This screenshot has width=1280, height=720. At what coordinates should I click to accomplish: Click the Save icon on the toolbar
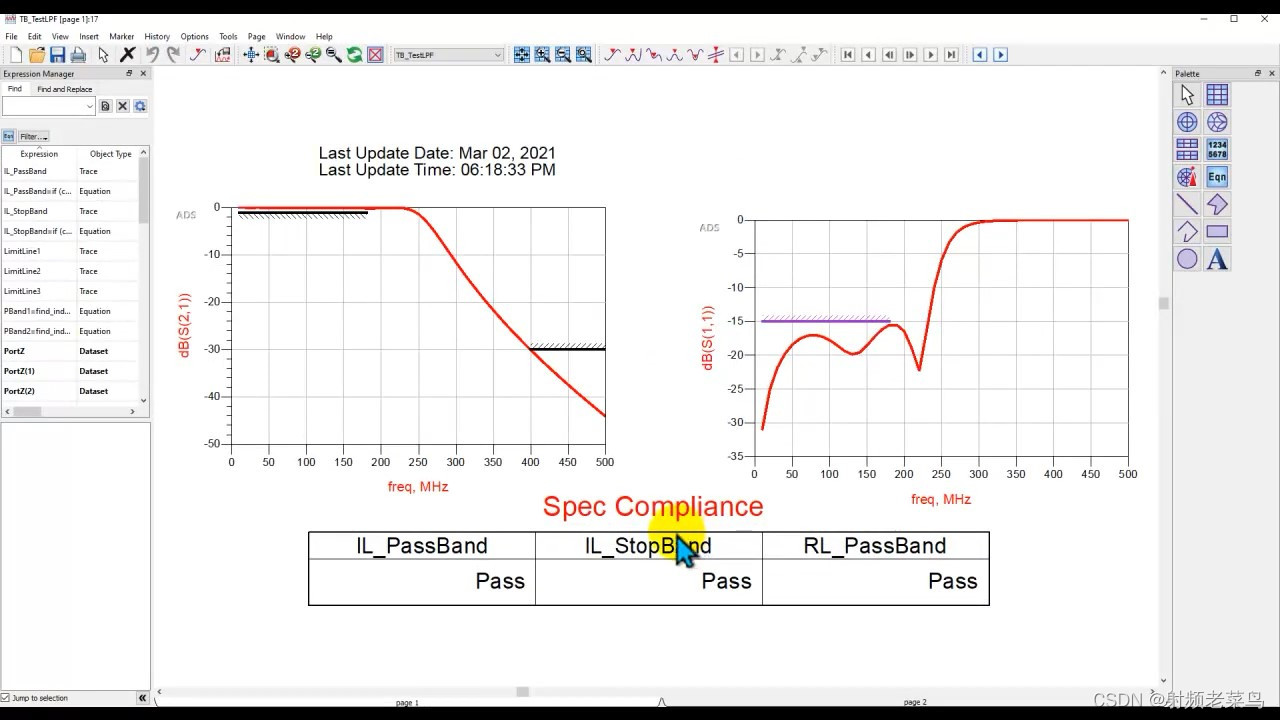[x=56, y=54]
